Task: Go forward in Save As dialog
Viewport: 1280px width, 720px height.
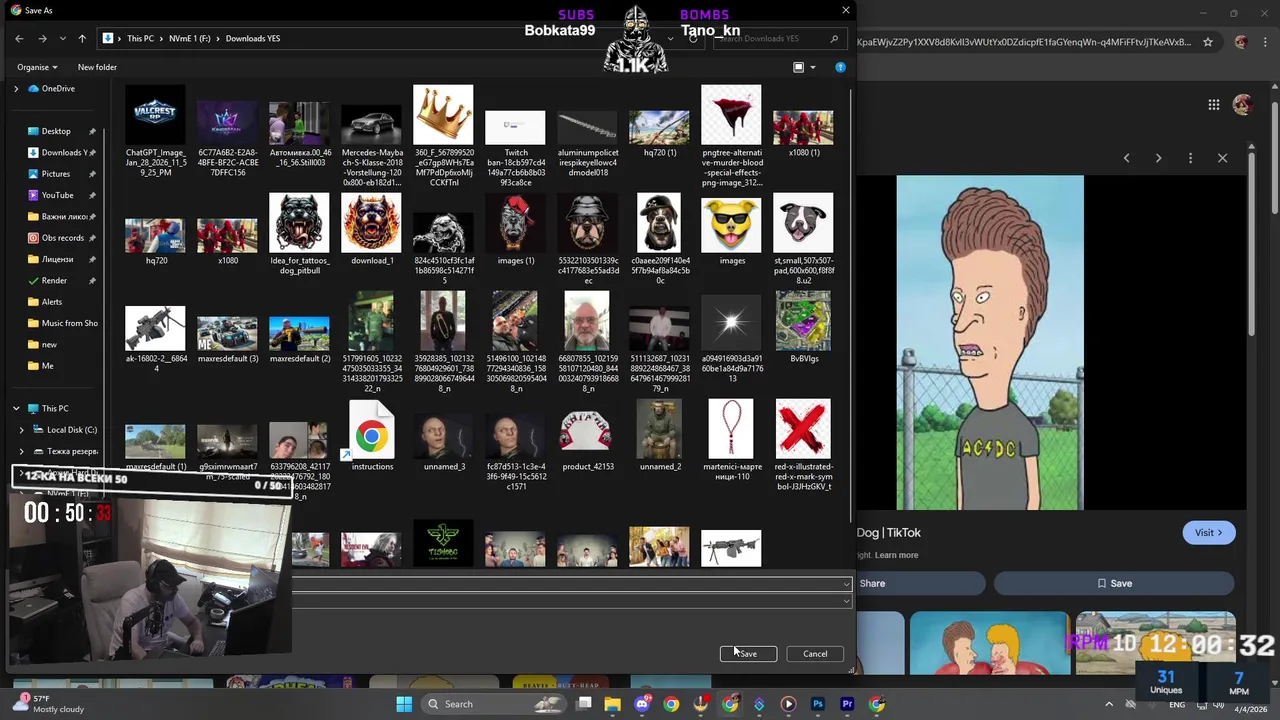Action: 42,38
